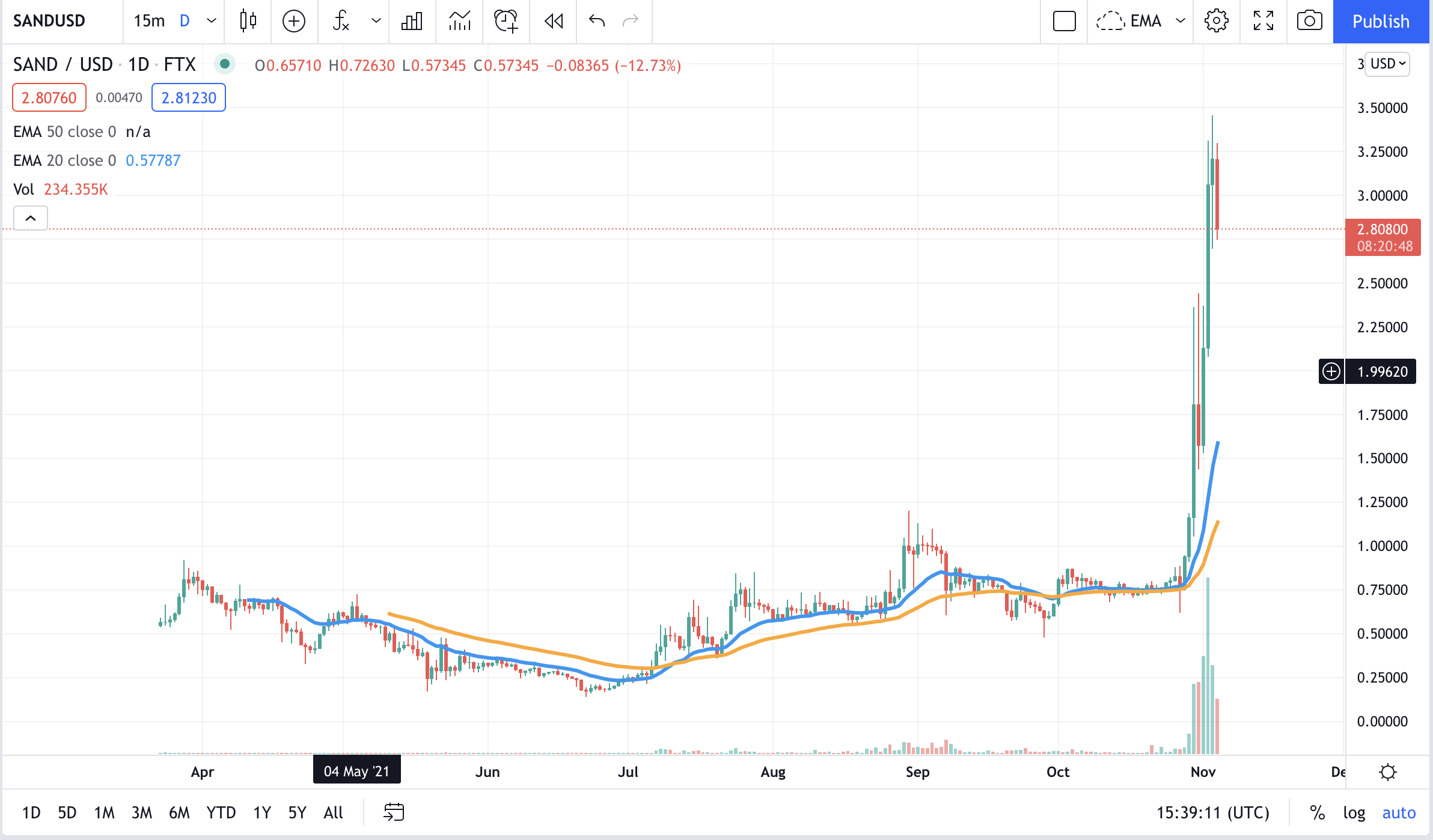The width and height of the screenshot is (1433, 840).
Task: Collapse the indicator legend with the chevron
Action: click(31, 218)
